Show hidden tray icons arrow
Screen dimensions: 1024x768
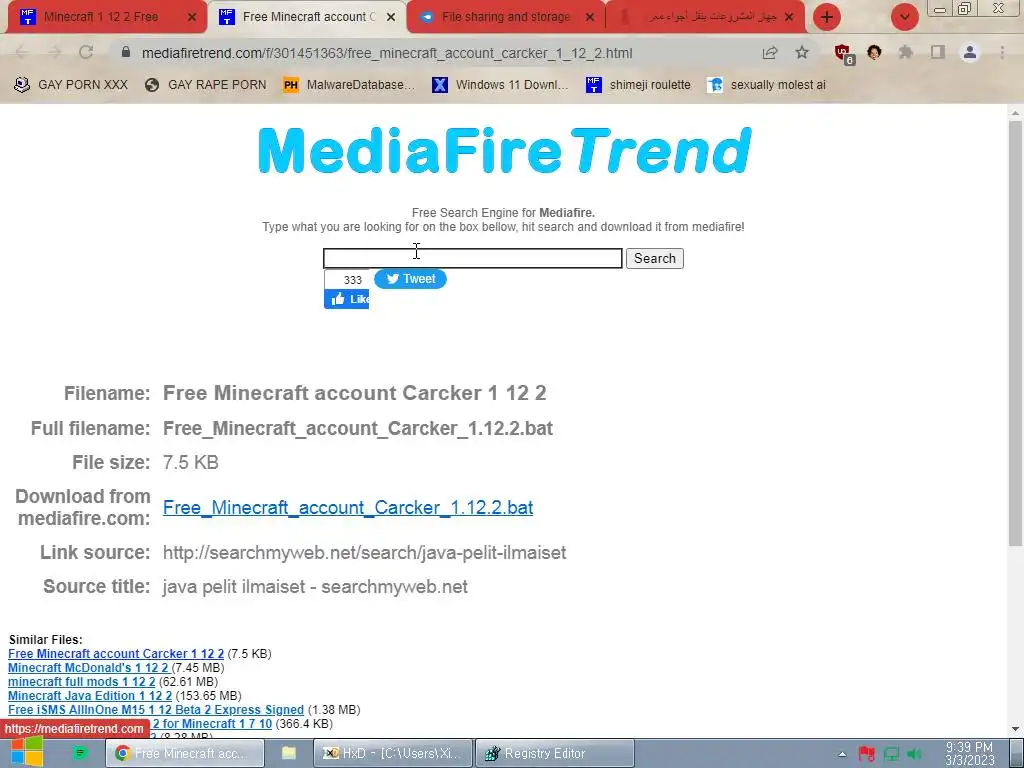tap(842, 754)
